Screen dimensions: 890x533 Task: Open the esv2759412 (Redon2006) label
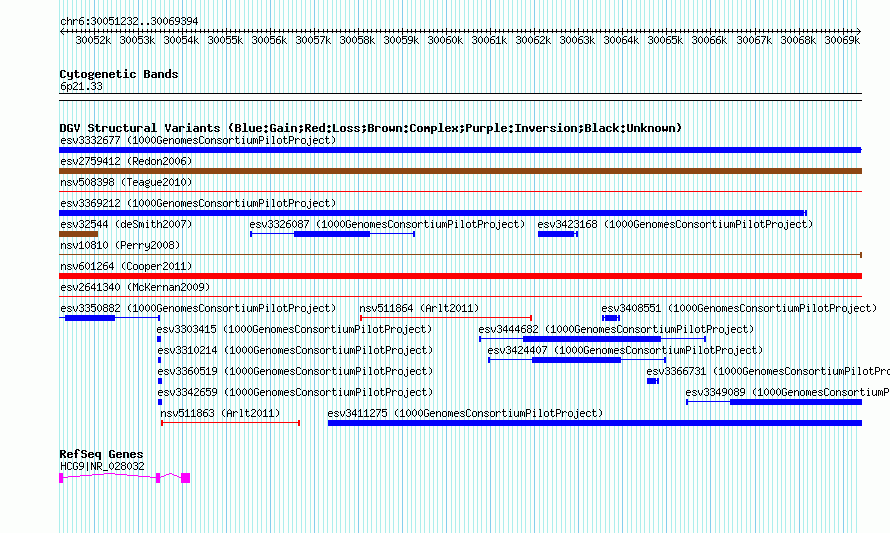(x=126, y=161)
